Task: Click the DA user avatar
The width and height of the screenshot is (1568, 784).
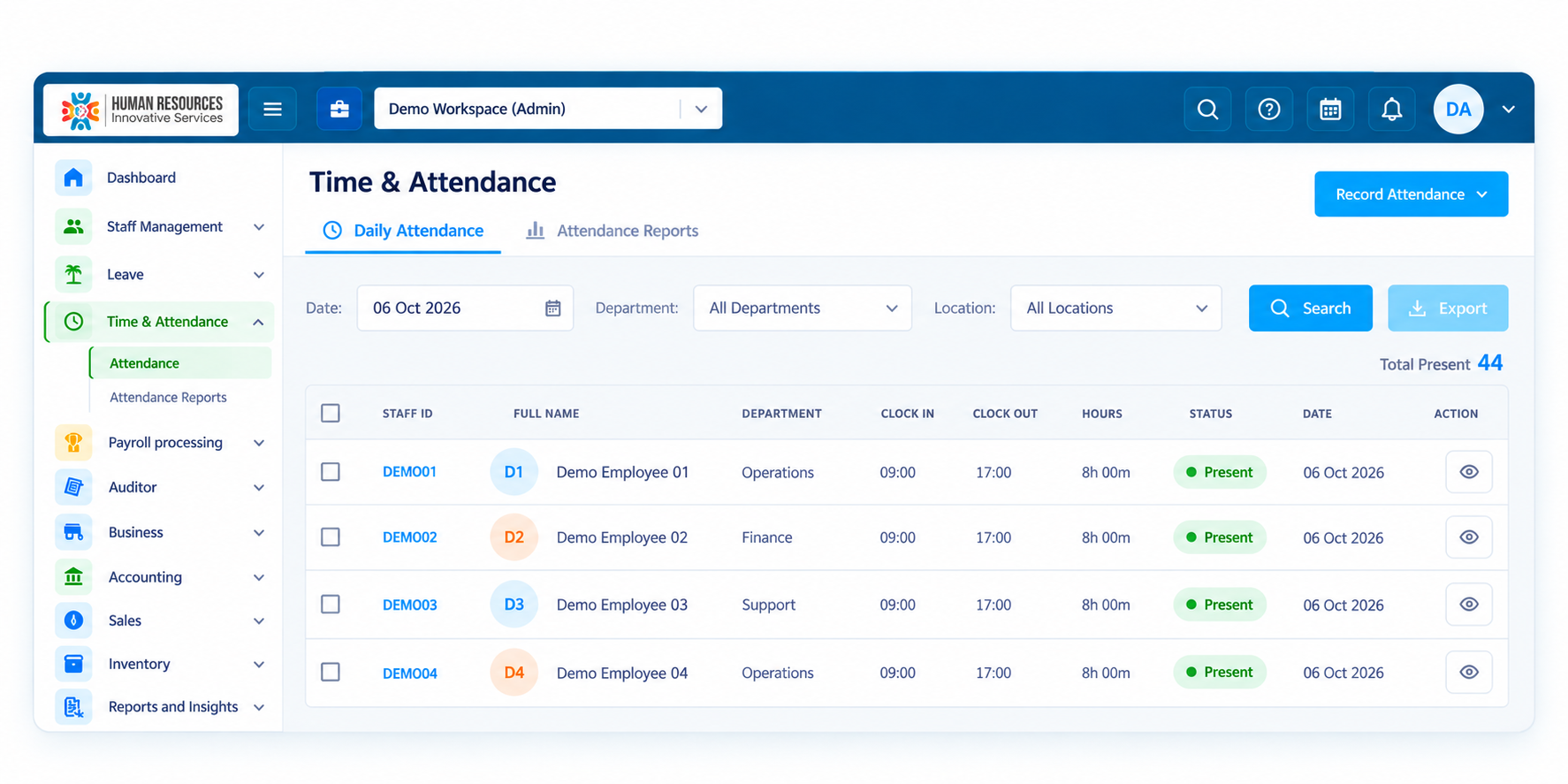Action: tap(1458, 109)
